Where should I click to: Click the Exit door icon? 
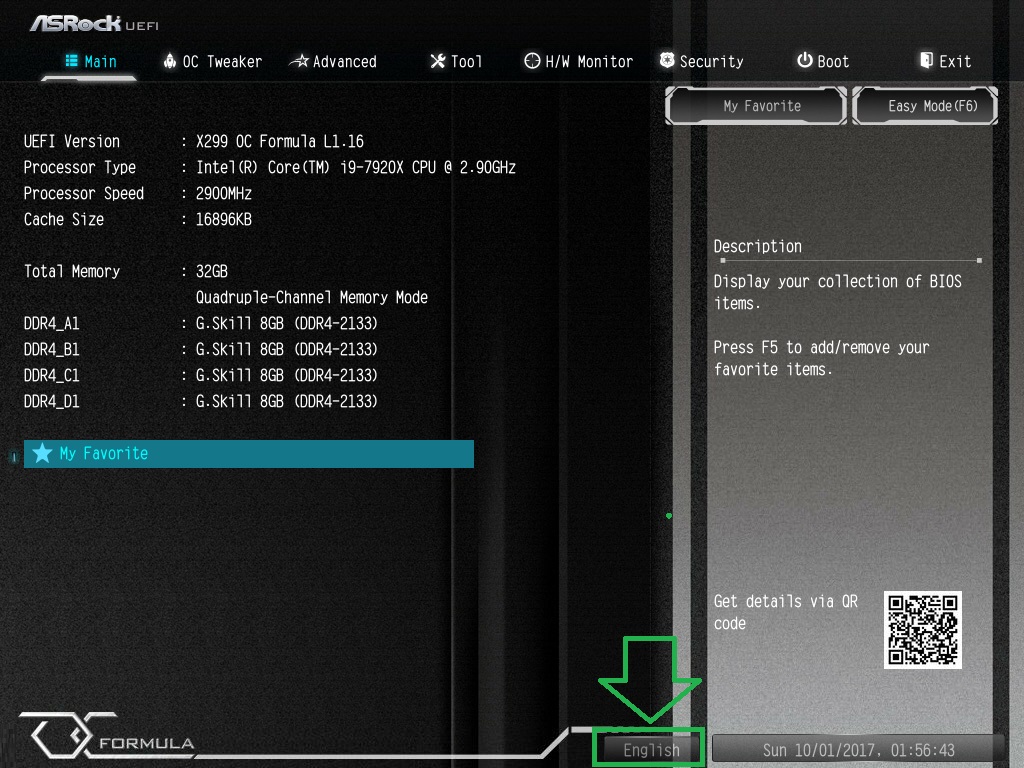pyautogui.click(x=926, y=60)
